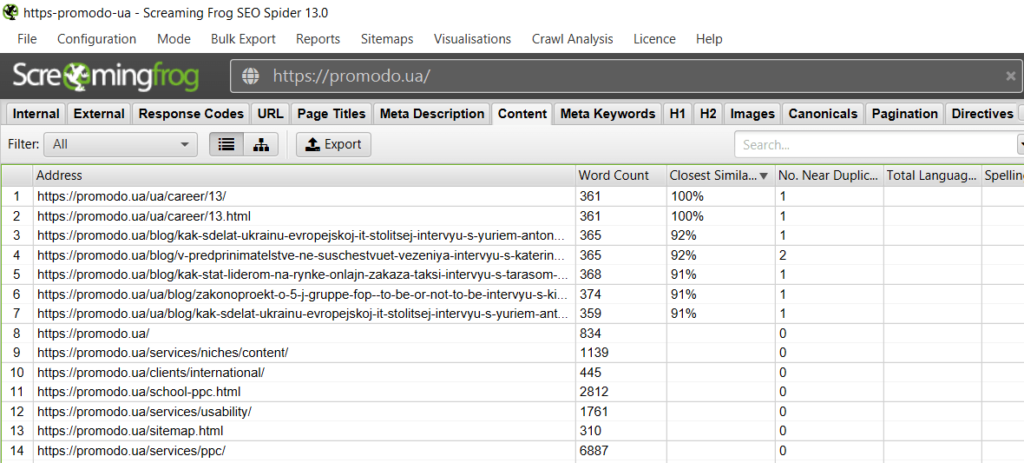Switch to tree view icon

coord(261,144)
